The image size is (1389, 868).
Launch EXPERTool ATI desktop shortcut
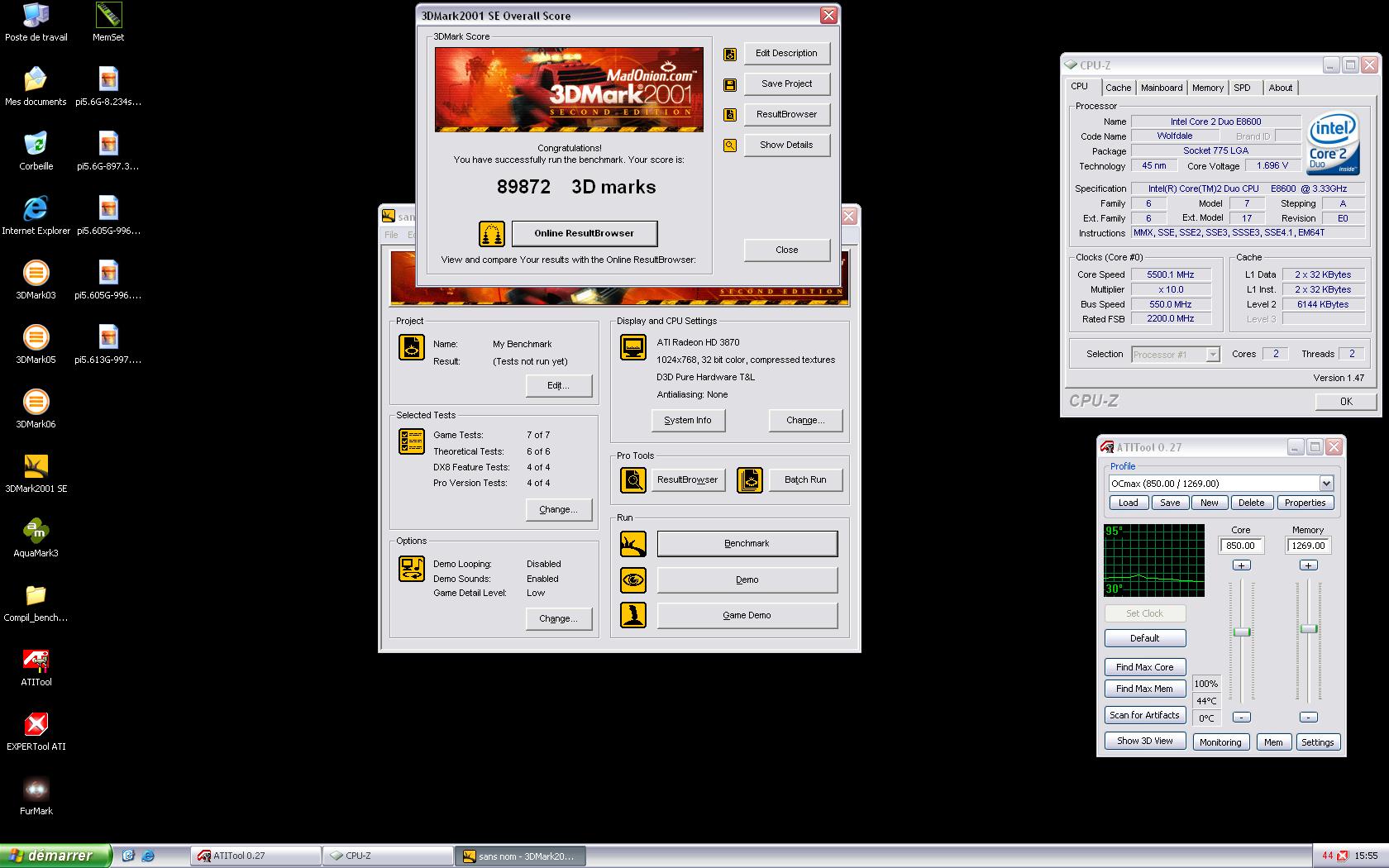tap(36, 732)
